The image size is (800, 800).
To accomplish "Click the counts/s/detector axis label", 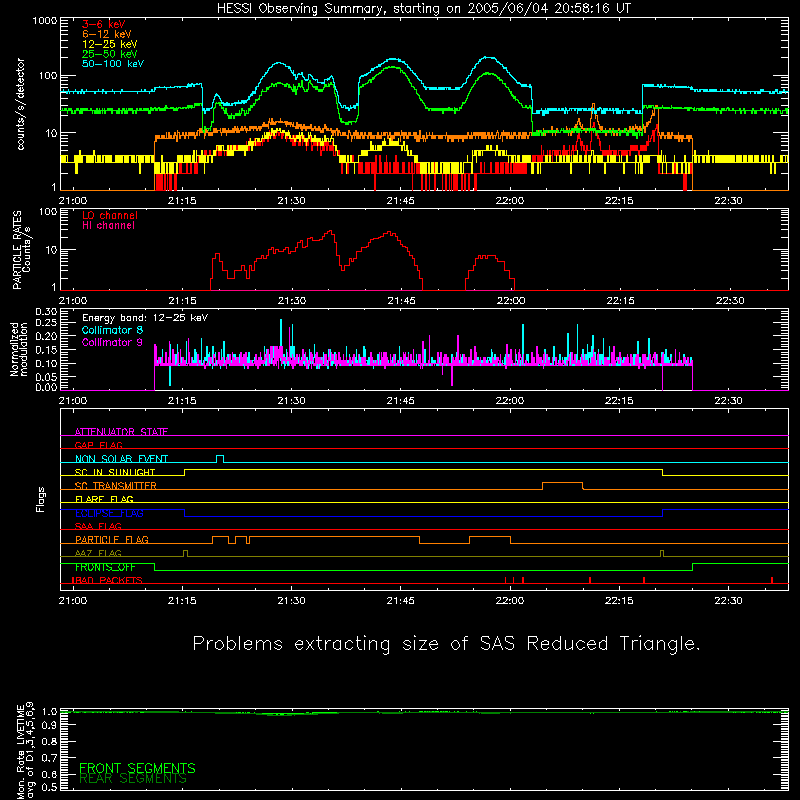I will click(x=21, y=104).
